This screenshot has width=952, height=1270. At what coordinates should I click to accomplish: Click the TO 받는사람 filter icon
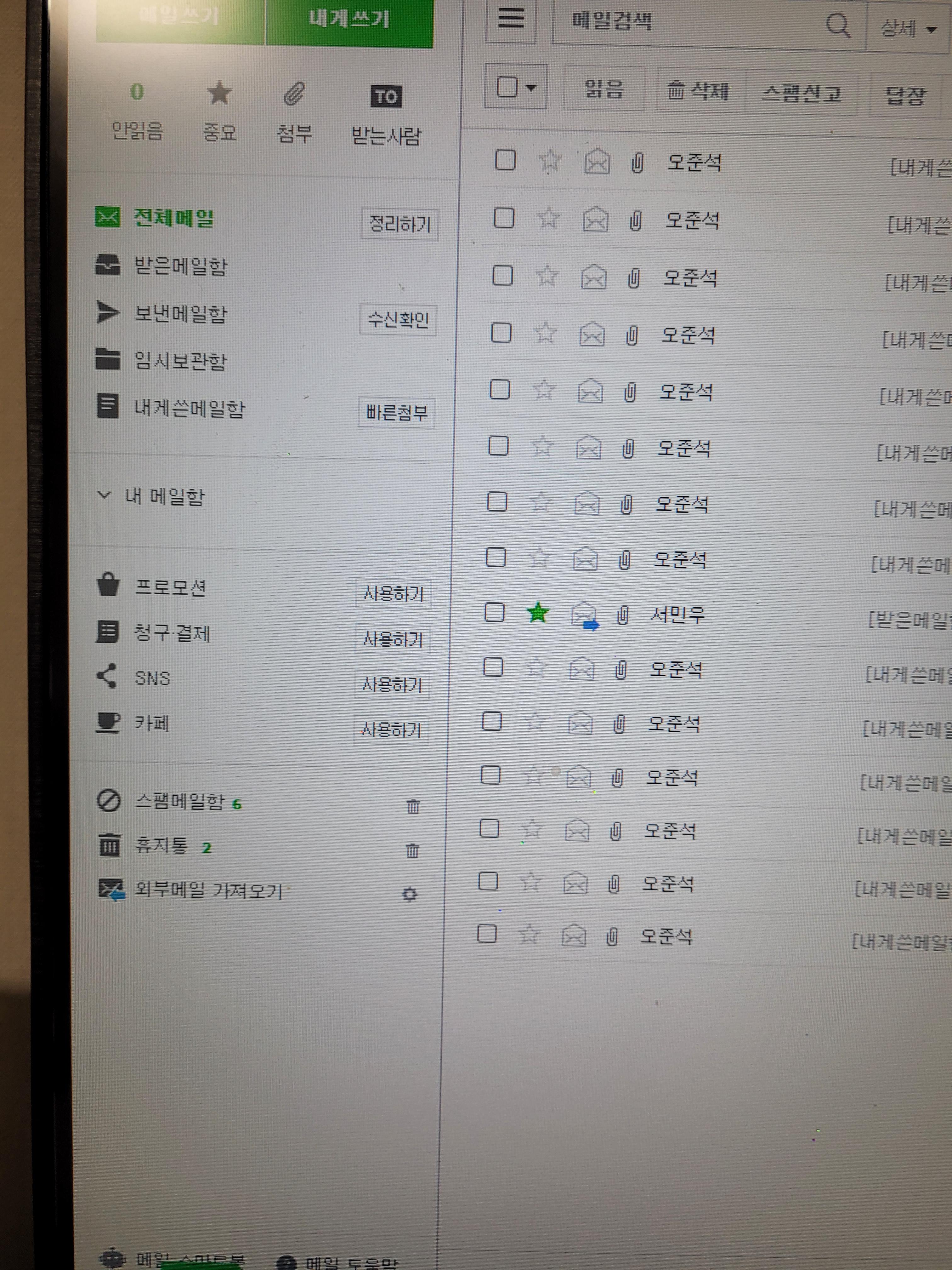[x=386, y=96]
